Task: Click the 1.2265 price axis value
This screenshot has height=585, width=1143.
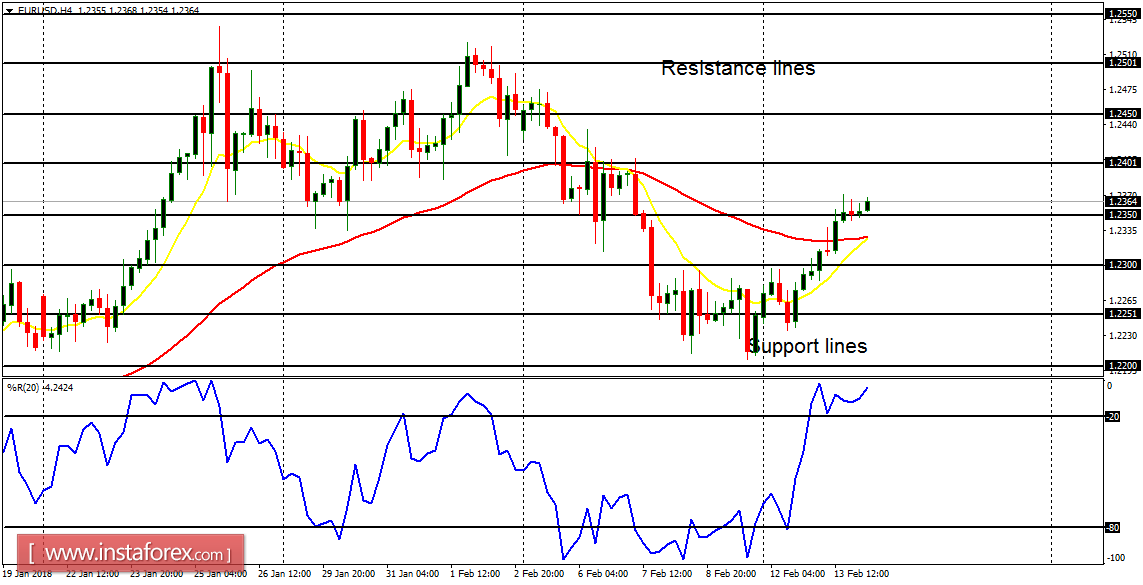Action: (1123, 300)
